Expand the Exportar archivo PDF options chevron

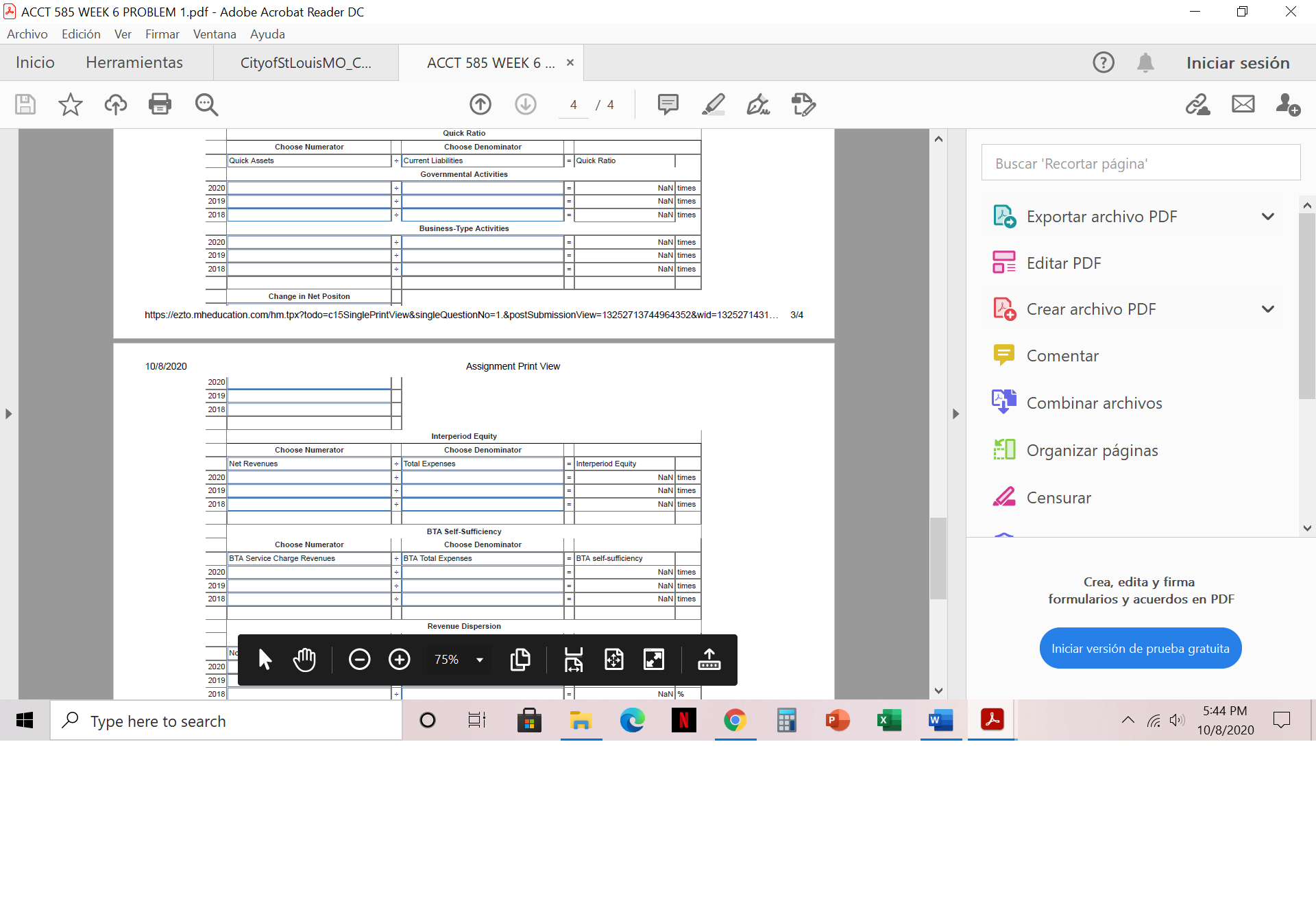click(1269, 216)
